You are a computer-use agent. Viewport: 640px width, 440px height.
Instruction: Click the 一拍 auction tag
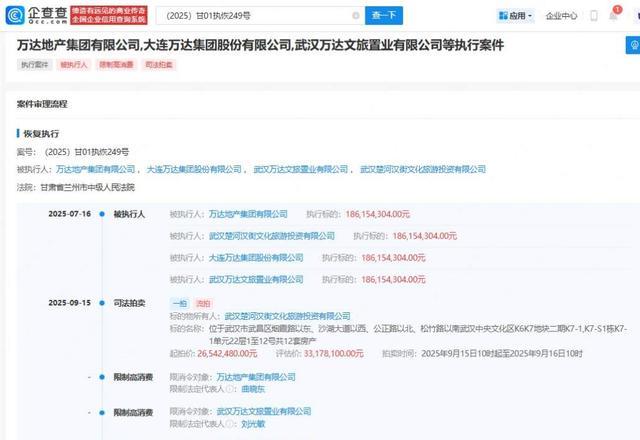pos(180,303)
